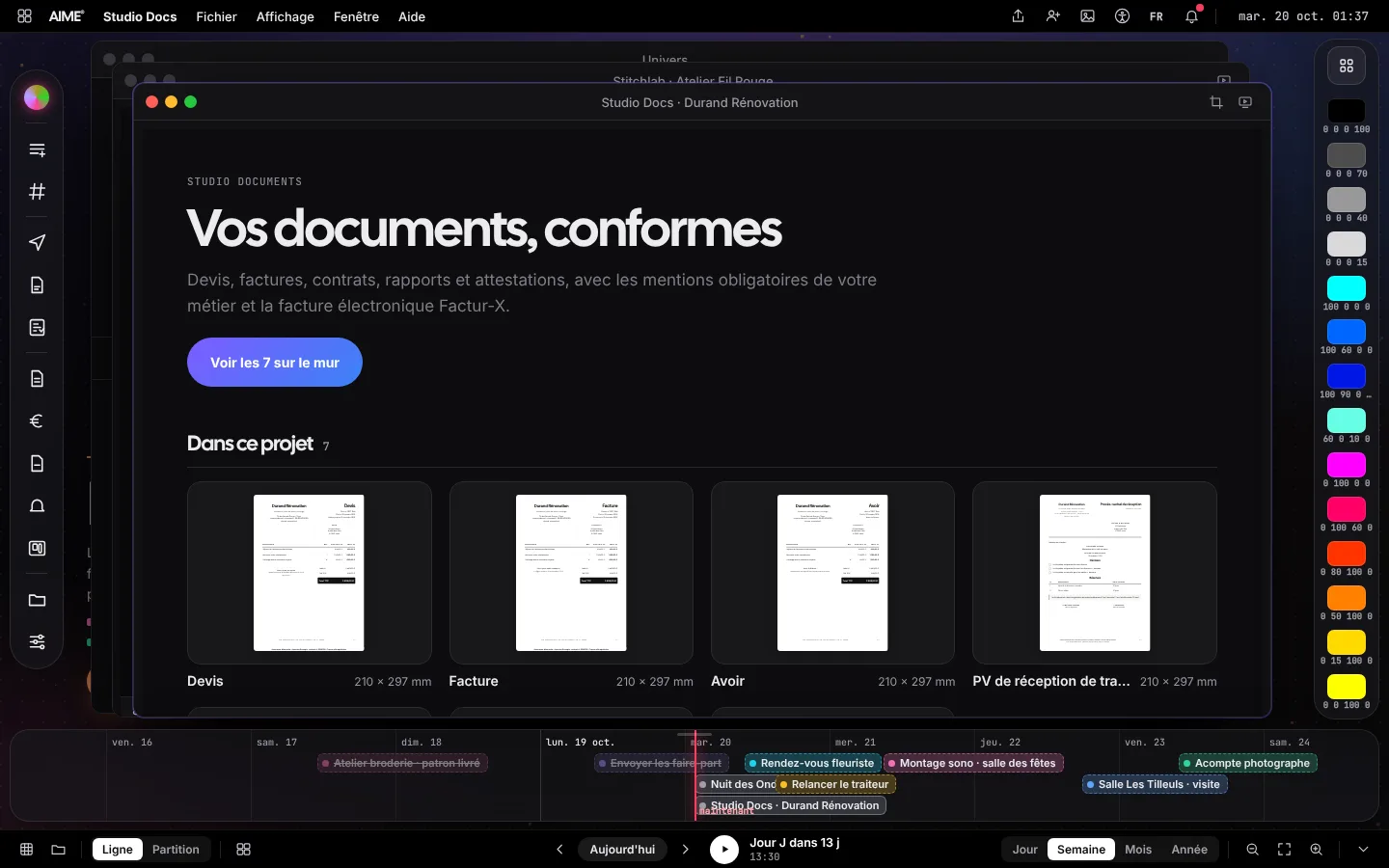Open the FR language selector
This screenshot has height=868, width=1389.
coord(1157,16)
